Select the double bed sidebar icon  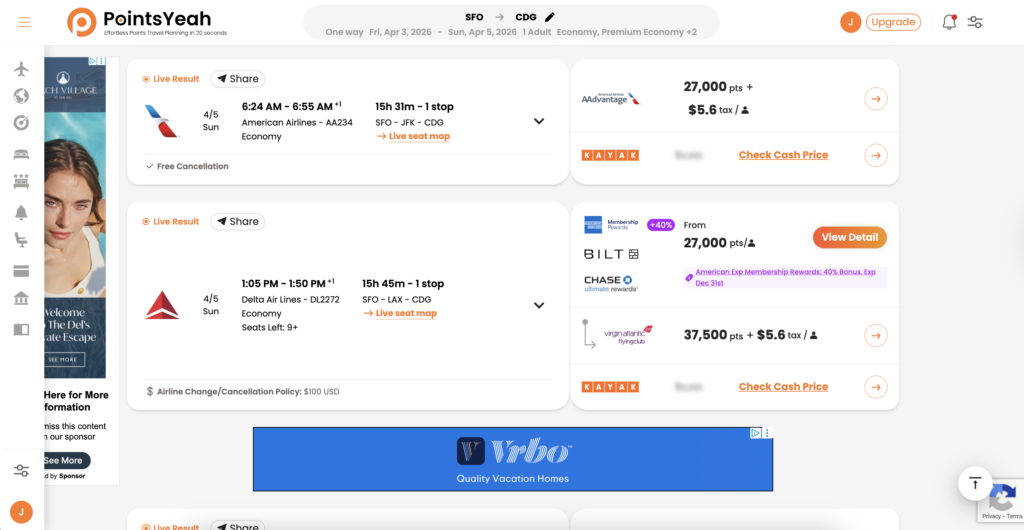tap(21, 181)
